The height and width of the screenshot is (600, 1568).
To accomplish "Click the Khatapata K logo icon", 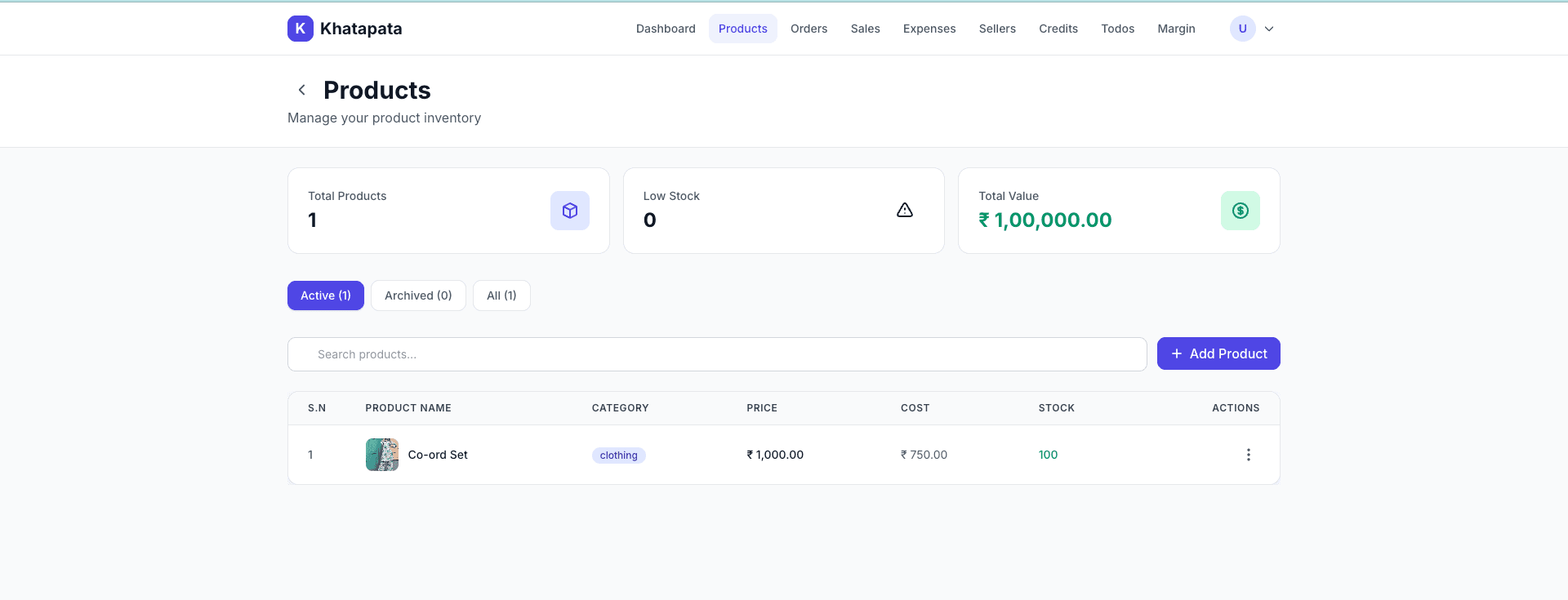I will pyautogui.click(x=301, y=29).
